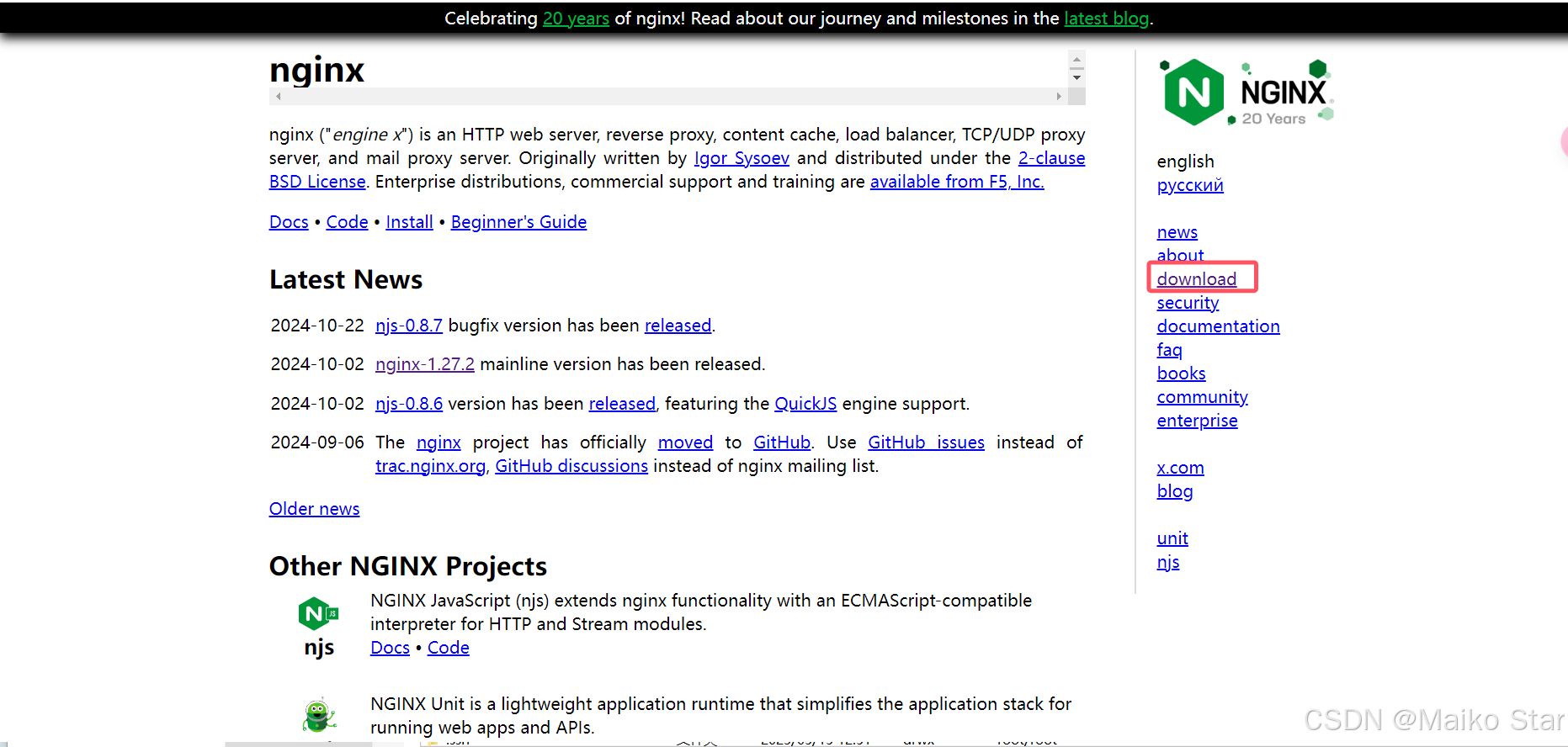Open the 2-clause BSD License link
1568x747 pixels.
coord(1051,158)
